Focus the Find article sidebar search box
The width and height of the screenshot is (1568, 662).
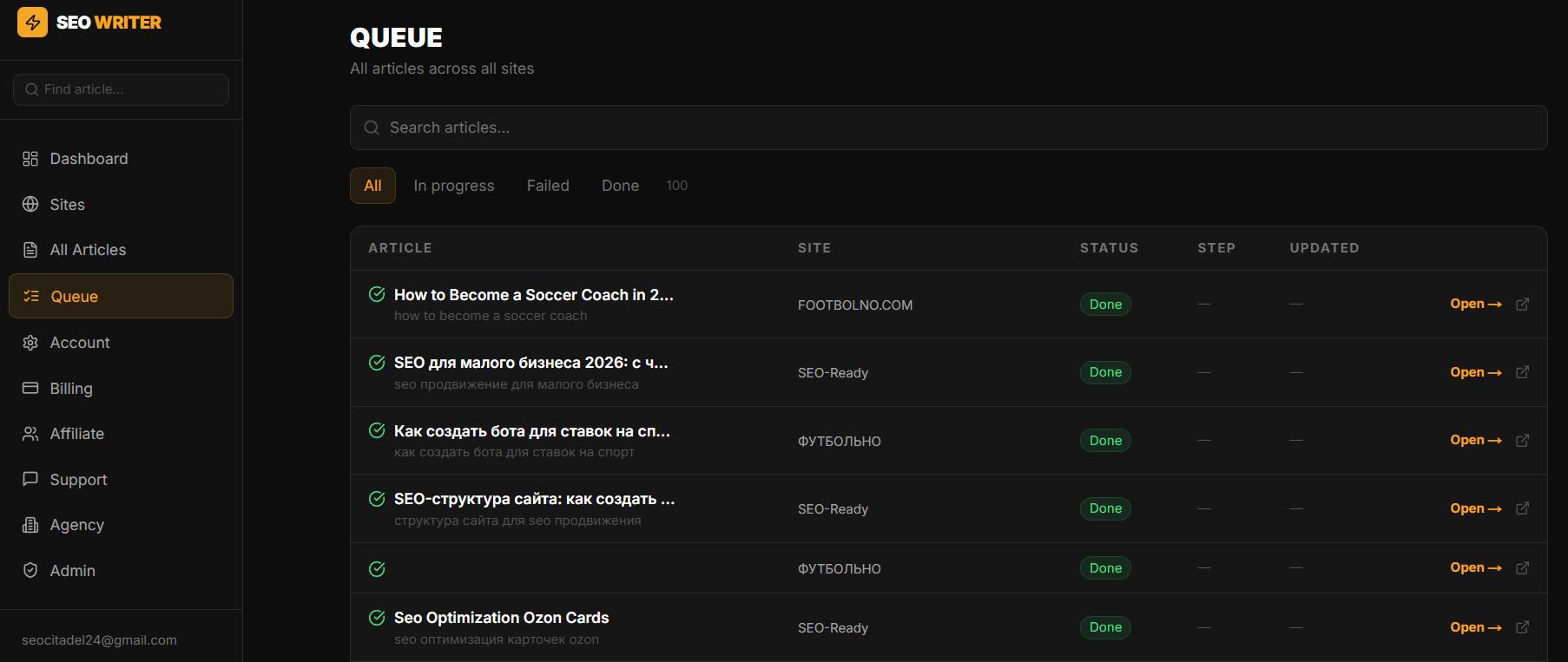click(121, 89)
